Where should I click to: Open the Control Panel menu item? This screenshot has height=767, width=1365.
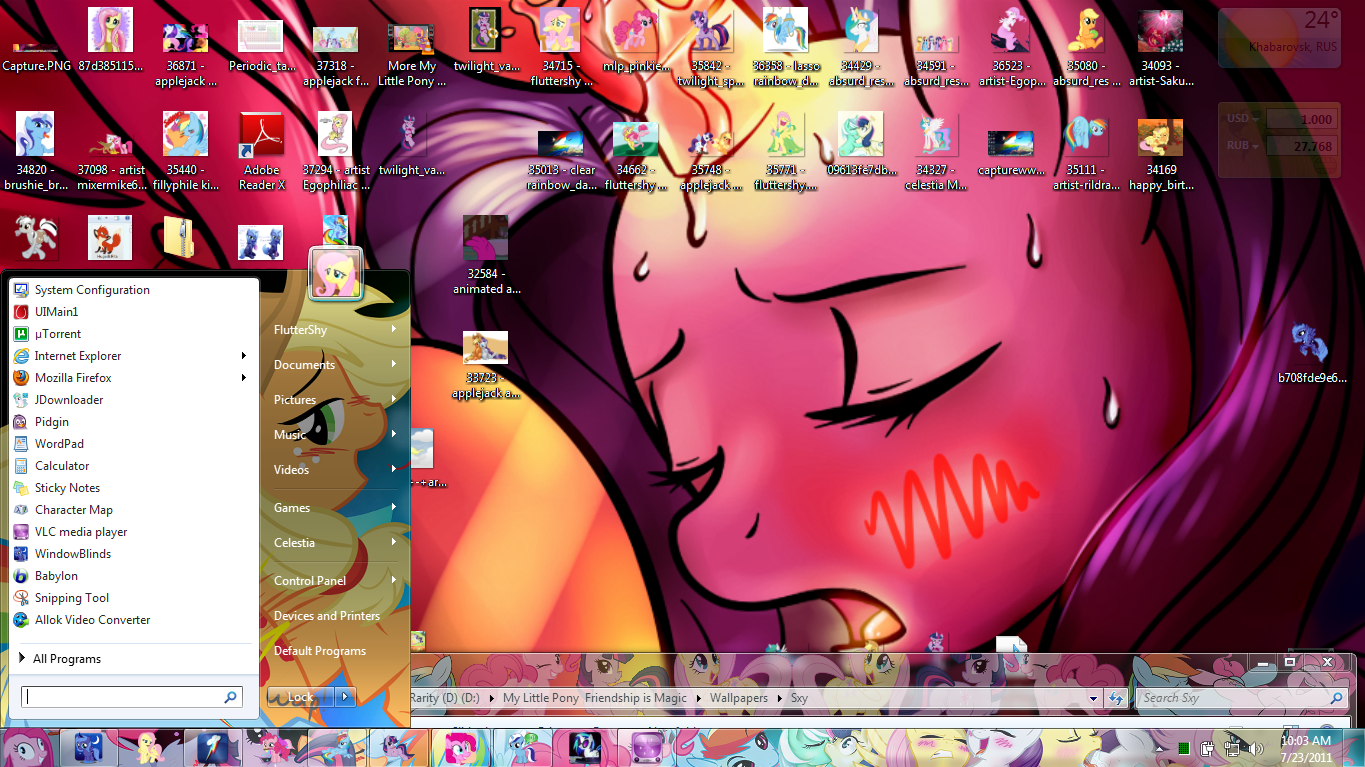[310, 581]
